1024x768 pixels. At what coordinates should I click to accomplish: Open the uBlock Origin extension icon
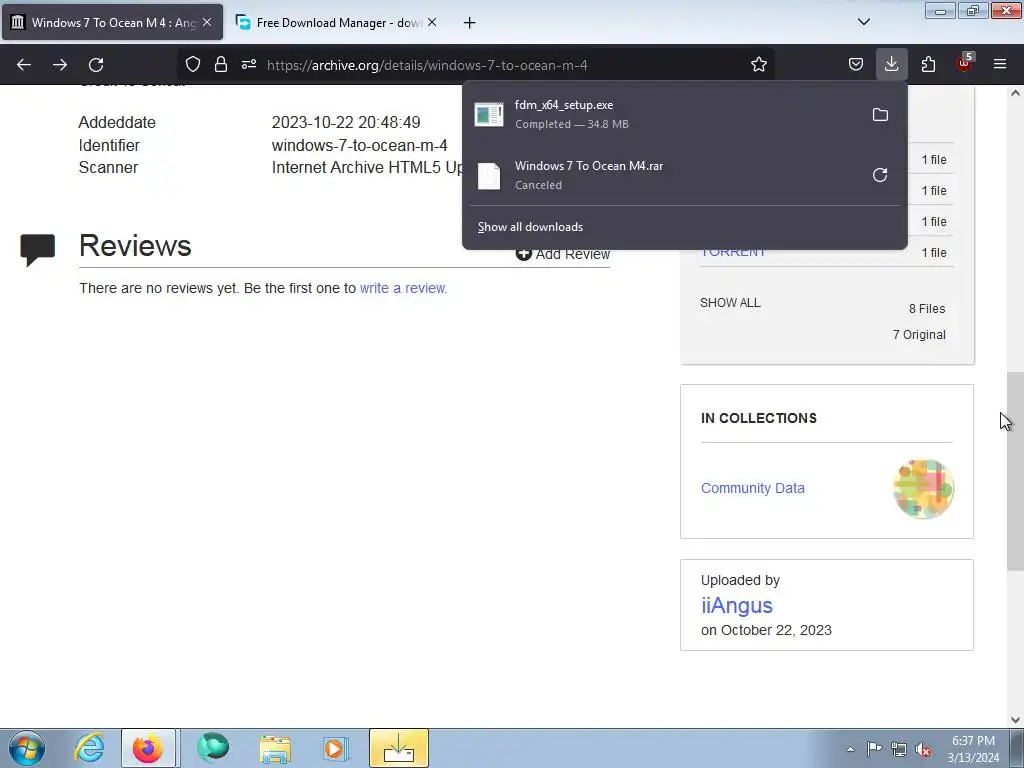click(965, 63)
